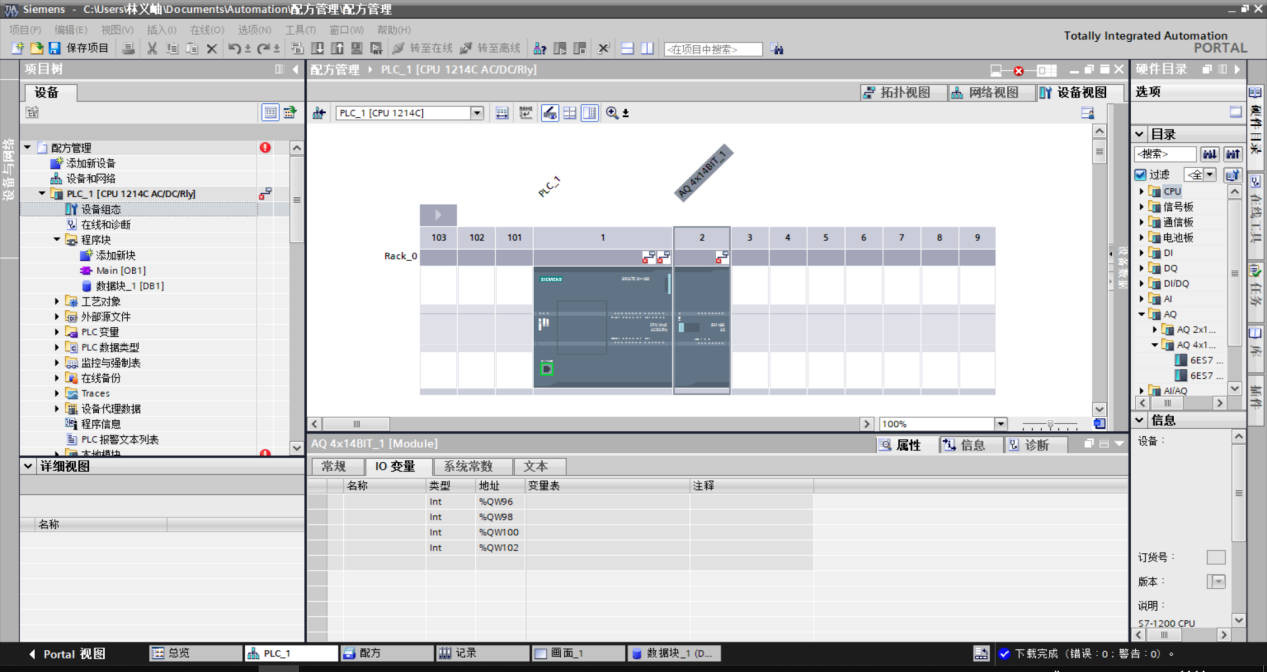Viewport: 1267px width, 672px height.
Task: Toggle the catalog options icon under 选项
Action: click(1236, 112)
